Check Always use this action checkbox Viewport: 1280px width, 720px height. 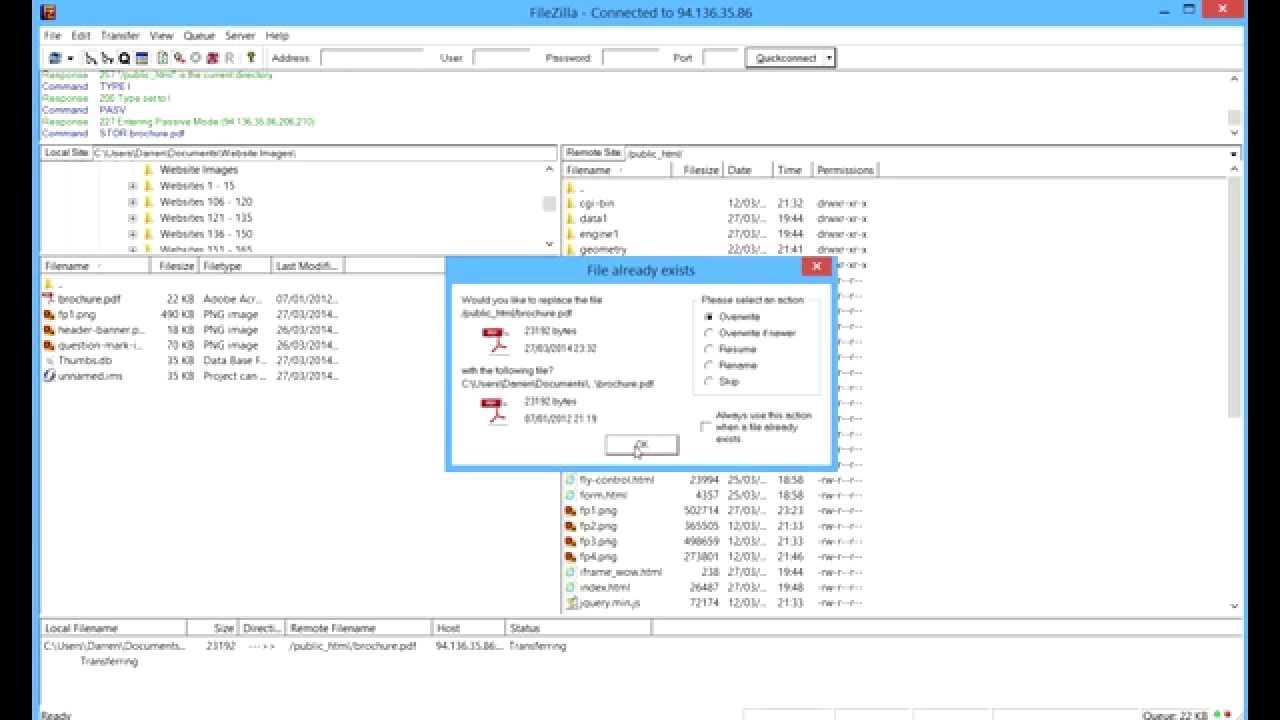pyautogui.click(x=706, y=427)
